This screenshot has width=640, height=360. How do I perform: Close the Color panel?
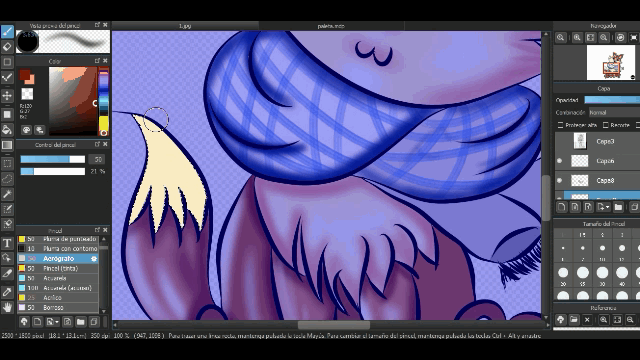(105, 61)
